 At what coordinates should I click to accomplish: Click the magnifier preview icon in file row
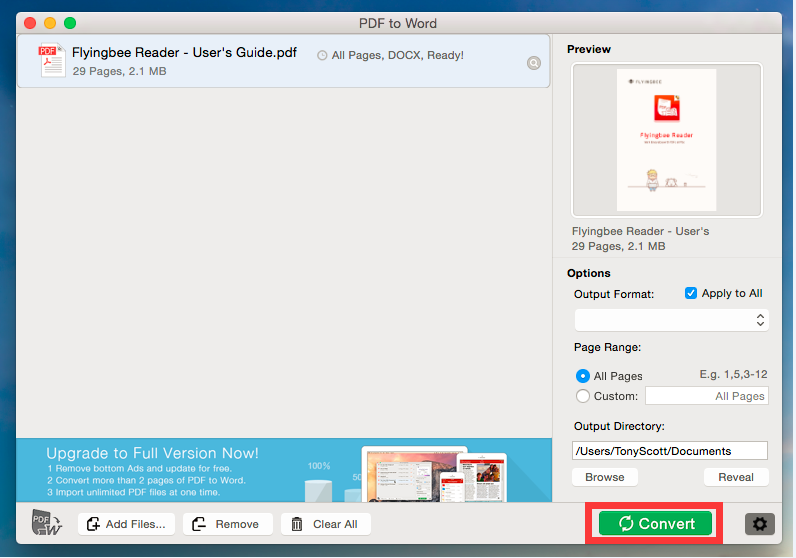coord(534,63)
